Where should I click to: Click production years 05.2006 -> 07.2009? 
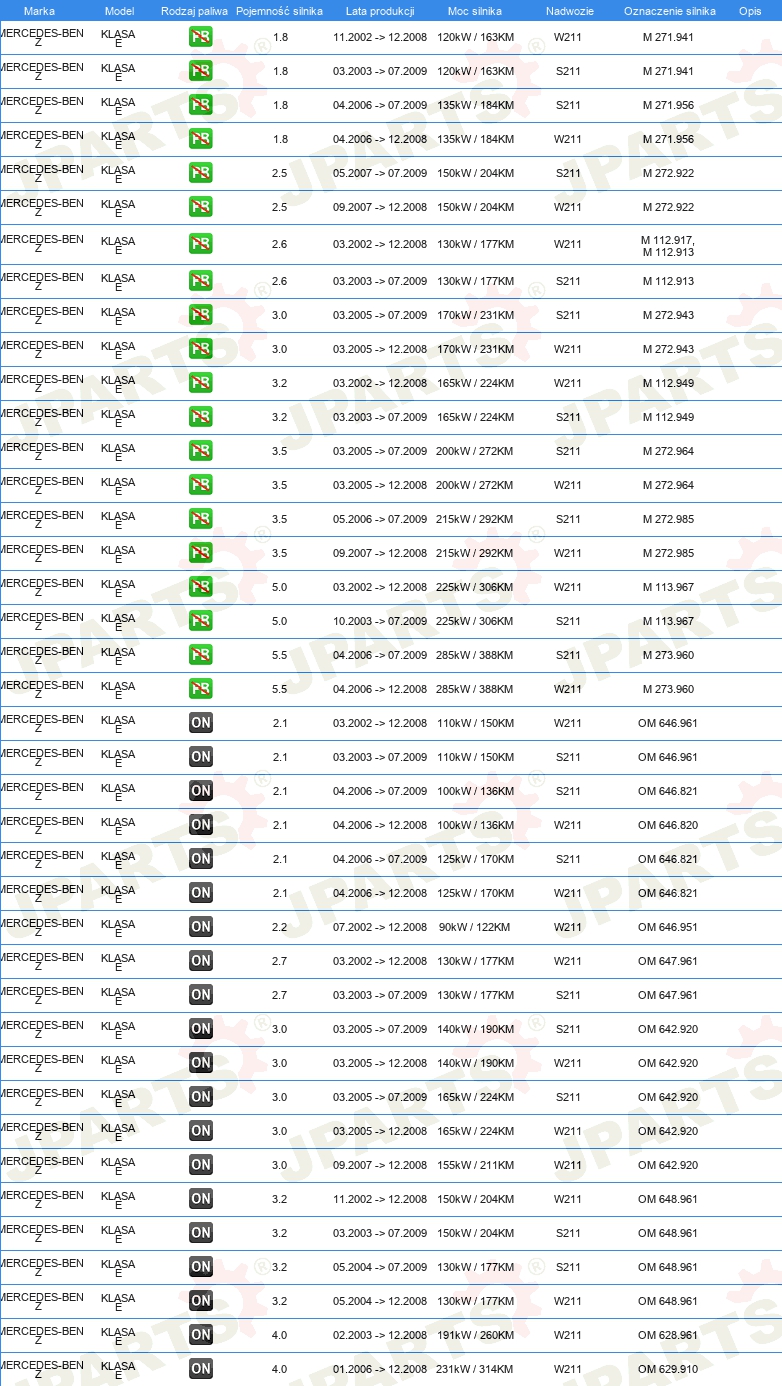coord(380,520)
